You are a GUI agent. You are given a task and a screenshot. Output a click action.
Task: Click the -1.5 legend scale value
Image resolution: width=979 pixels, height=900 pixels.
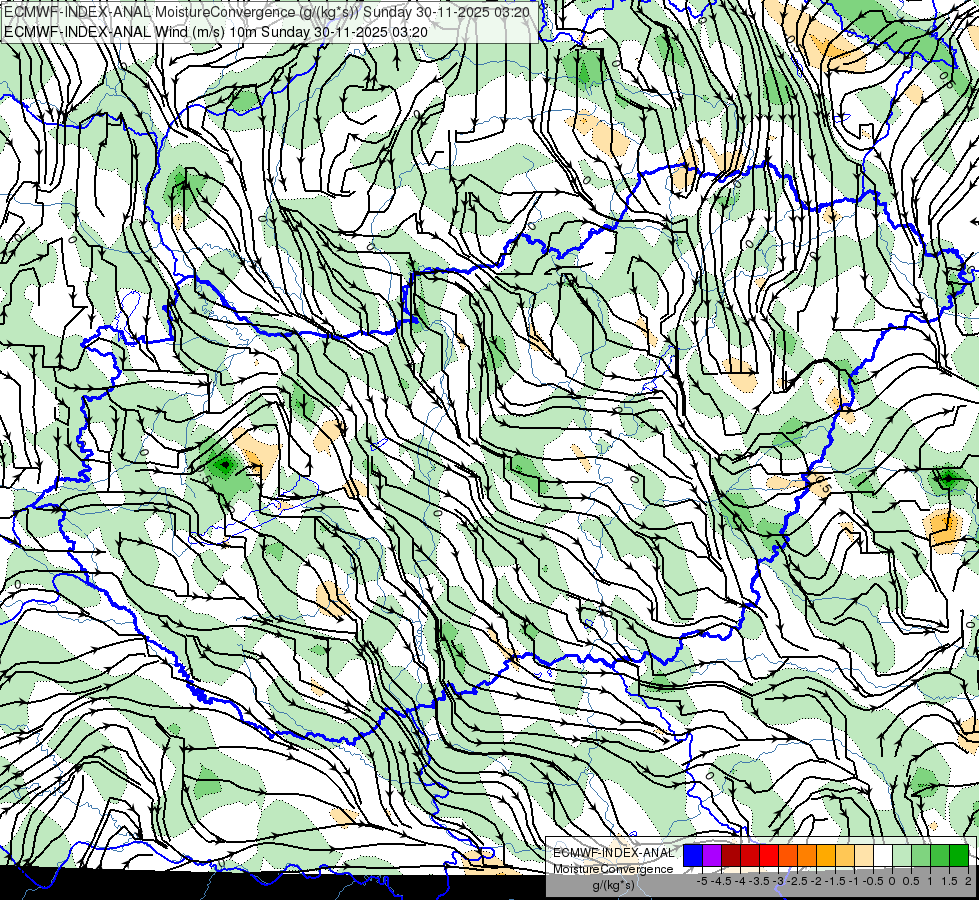[x=837, y=881]
